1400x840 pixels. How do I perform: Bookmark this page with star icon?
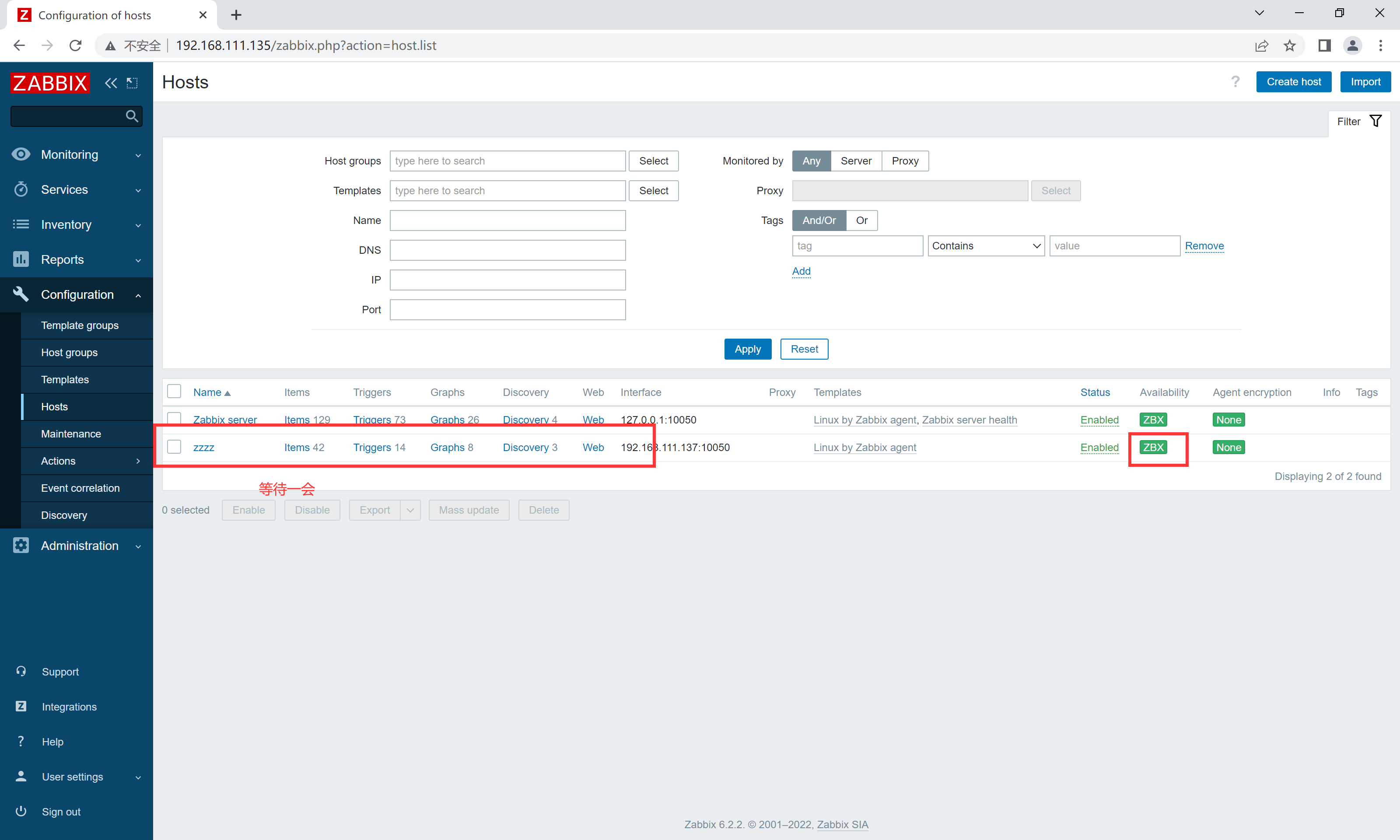click(x=1290, y=45)
